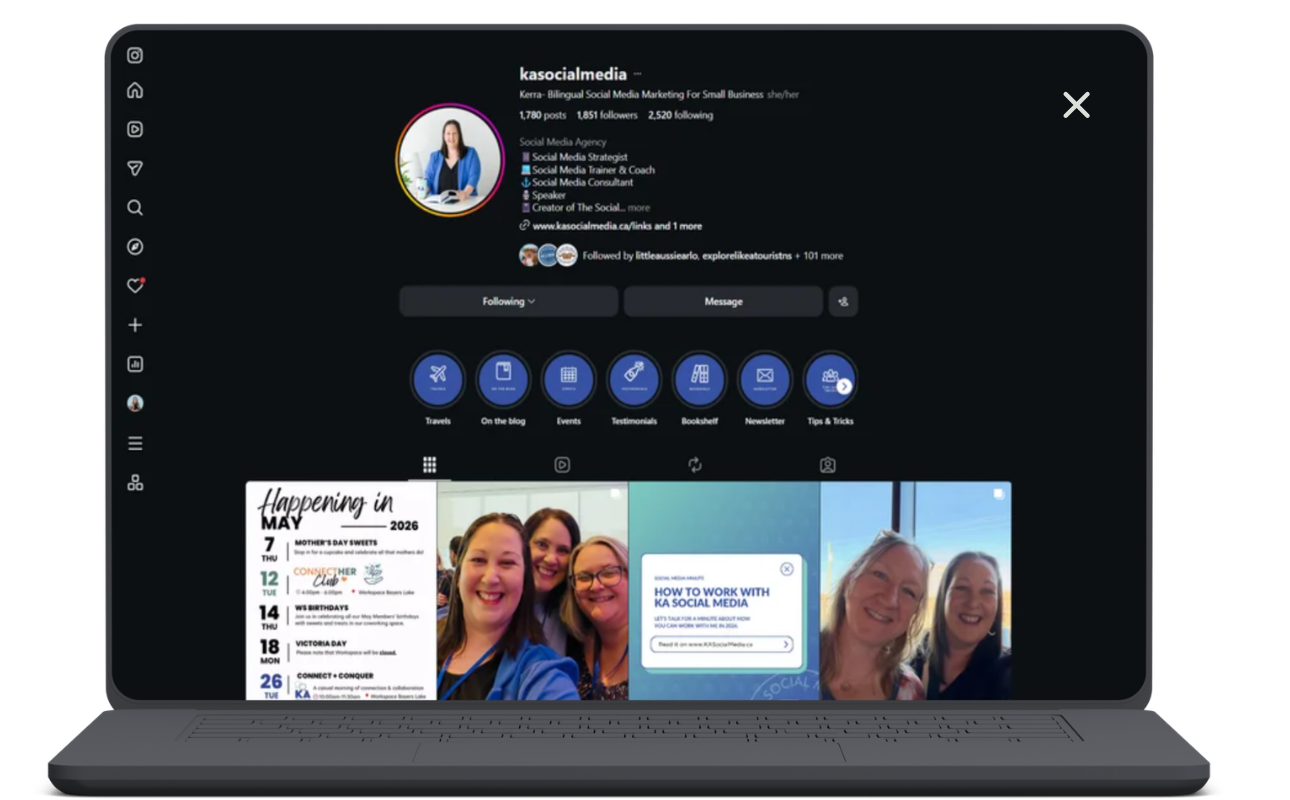Open the How to Work With KA post
The width and height of the screenshot is (1290, 800).
724,591
